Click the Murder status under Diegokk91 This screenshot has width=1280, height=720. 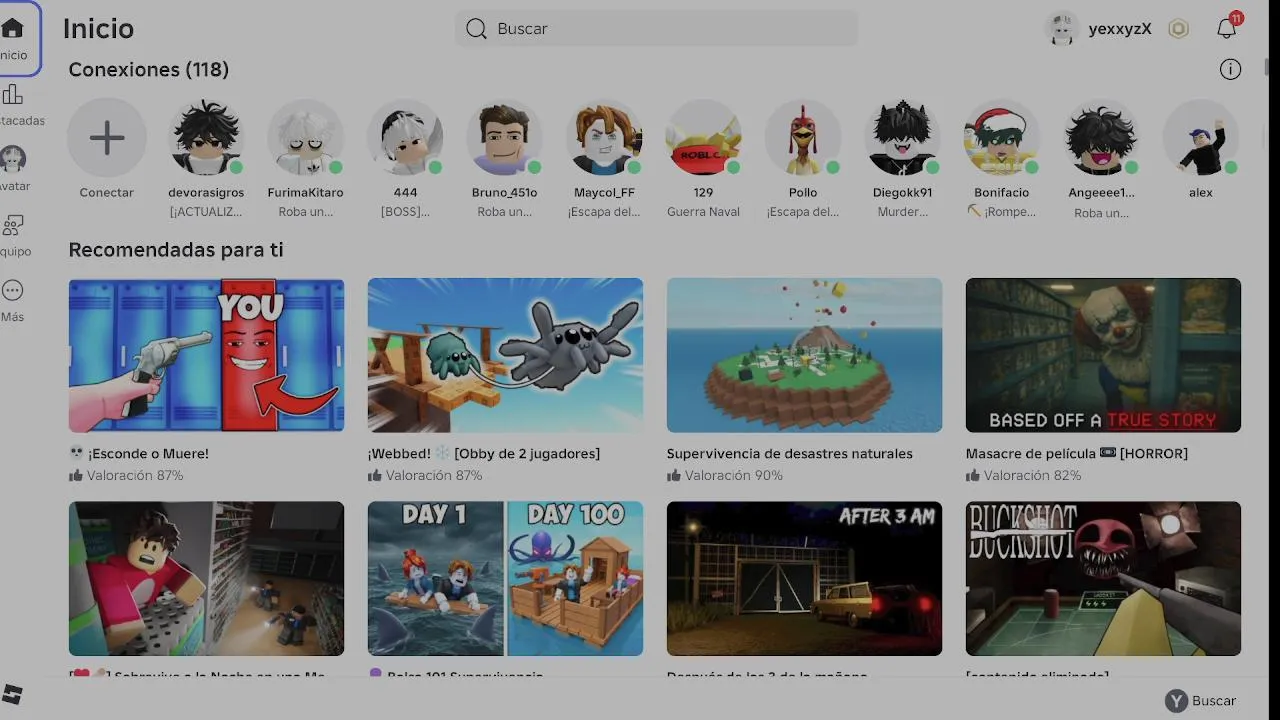coord(902,212)
